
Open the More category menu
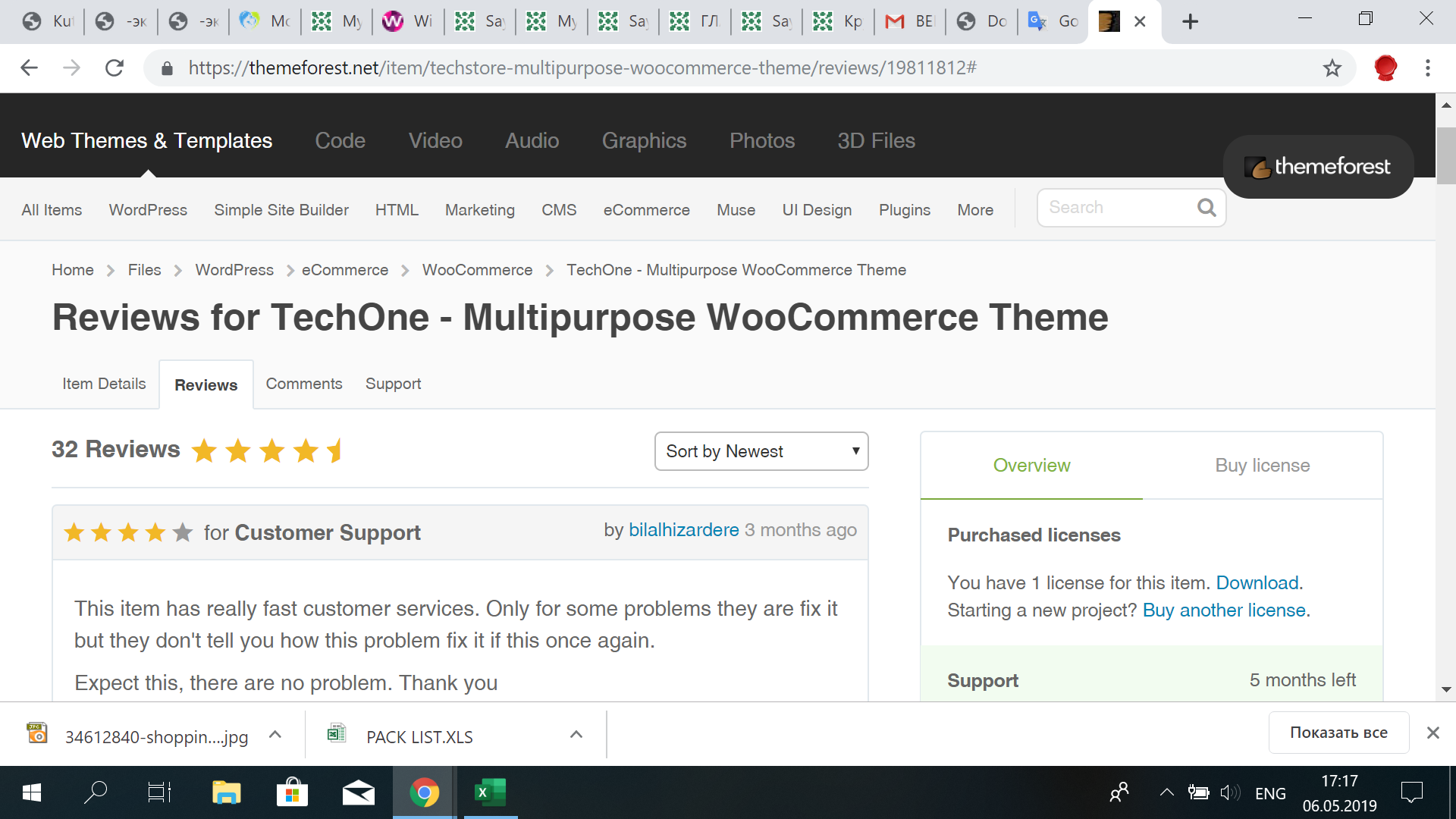point(975,210)
